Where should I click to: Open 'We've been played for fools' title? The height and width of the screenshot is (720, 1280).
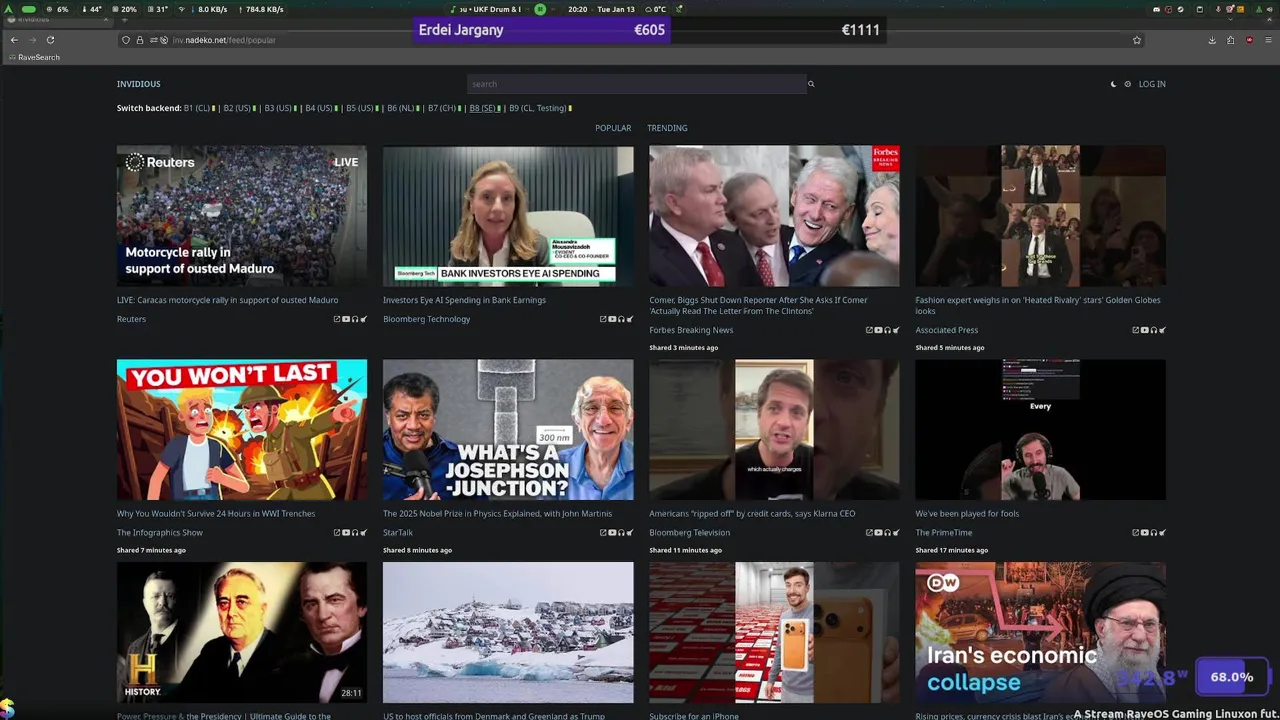pyautogui.click(x=967, y=514)
